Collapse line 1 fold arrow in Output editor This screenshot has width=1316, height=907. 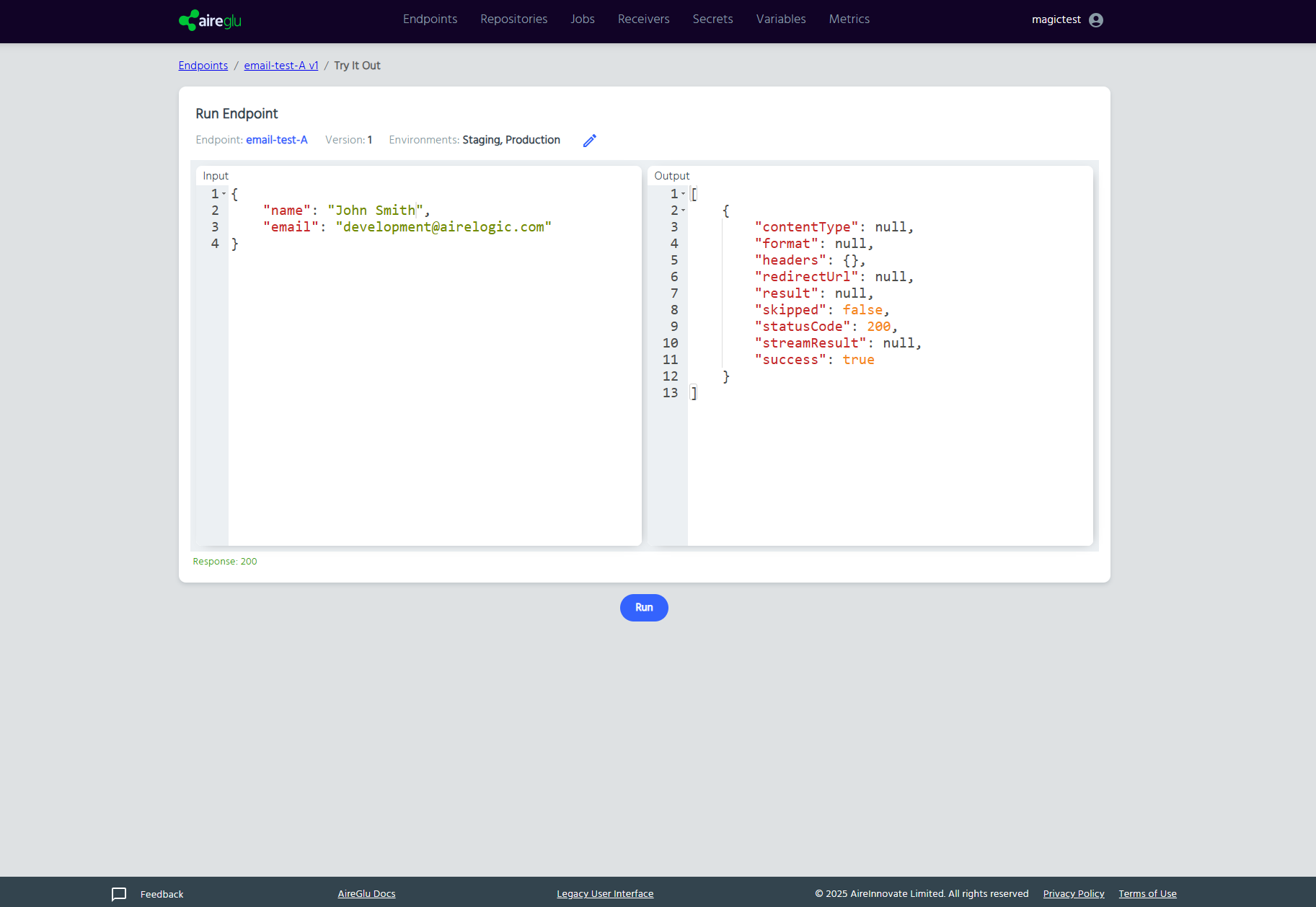pyautogui.click(x=684, y=194)
